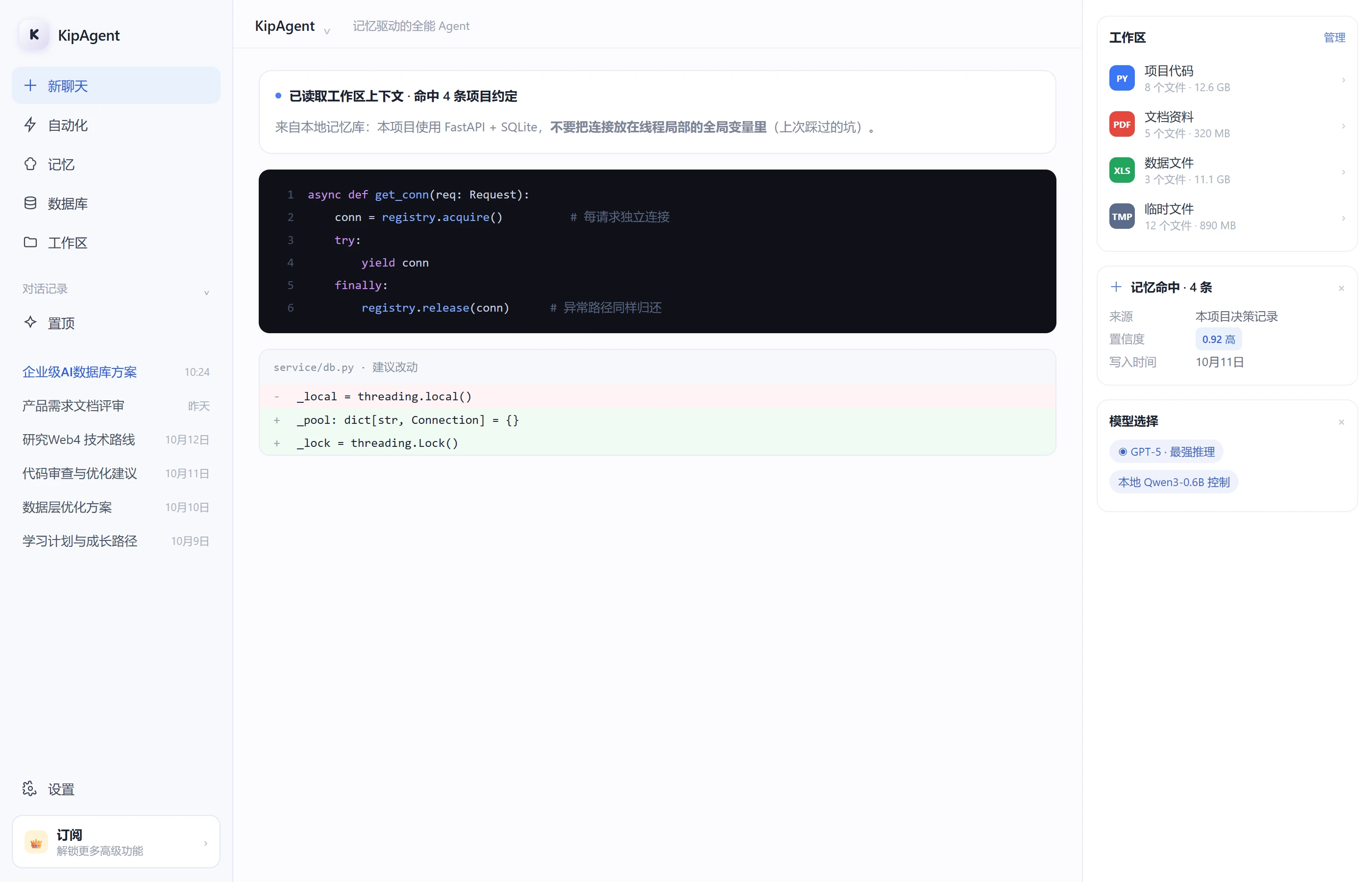This screenshot has width=1372, height=882.
Task: Click the green XLS icon for 数据文件
Action: [x=1121, y=171]
